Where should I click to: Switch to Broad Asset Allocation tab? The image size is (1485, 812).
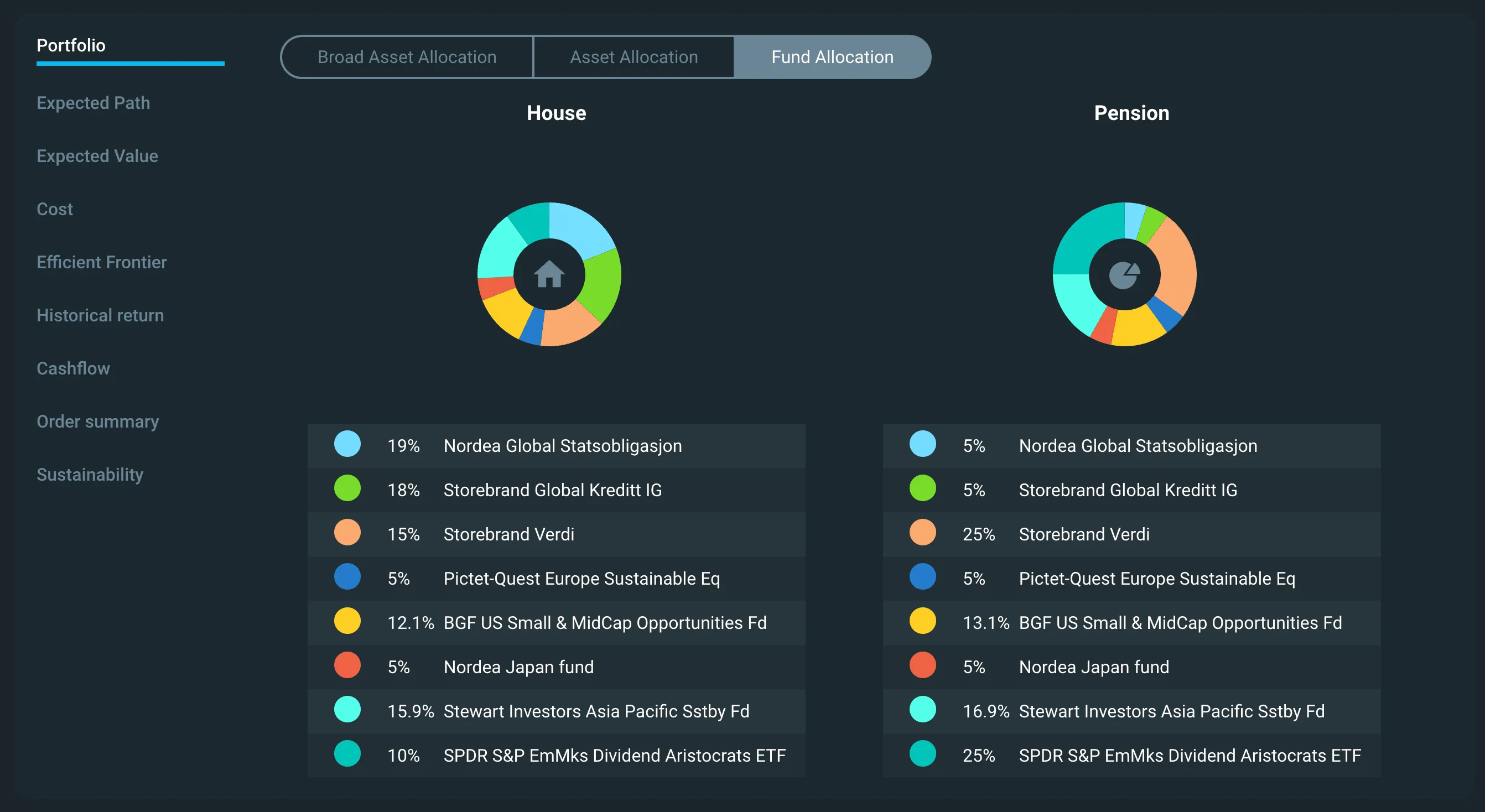pyautogui.click(x=407, y=57)
